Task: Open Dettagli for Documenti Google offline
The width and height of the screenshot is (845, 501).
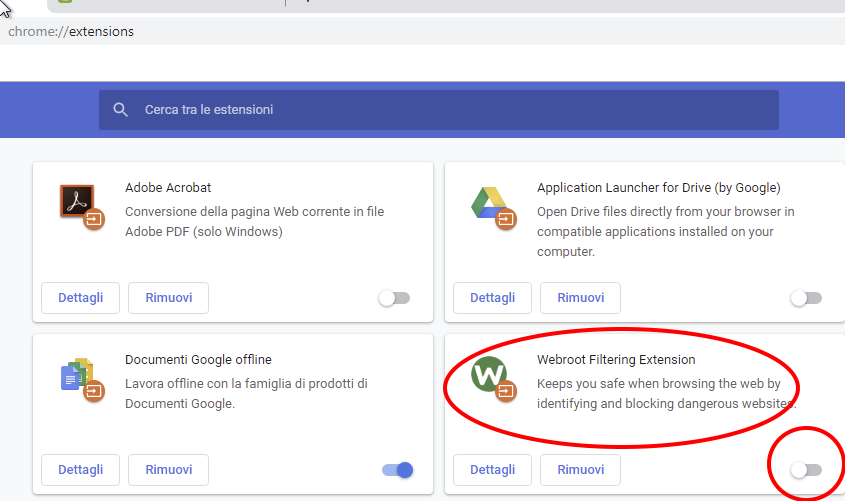Action: (x=80, y=470)
